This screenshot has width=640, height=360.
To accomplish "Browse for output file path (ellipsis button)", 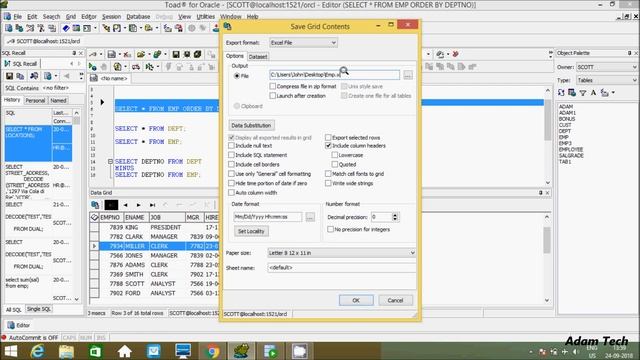I will (x=407, y=75).
